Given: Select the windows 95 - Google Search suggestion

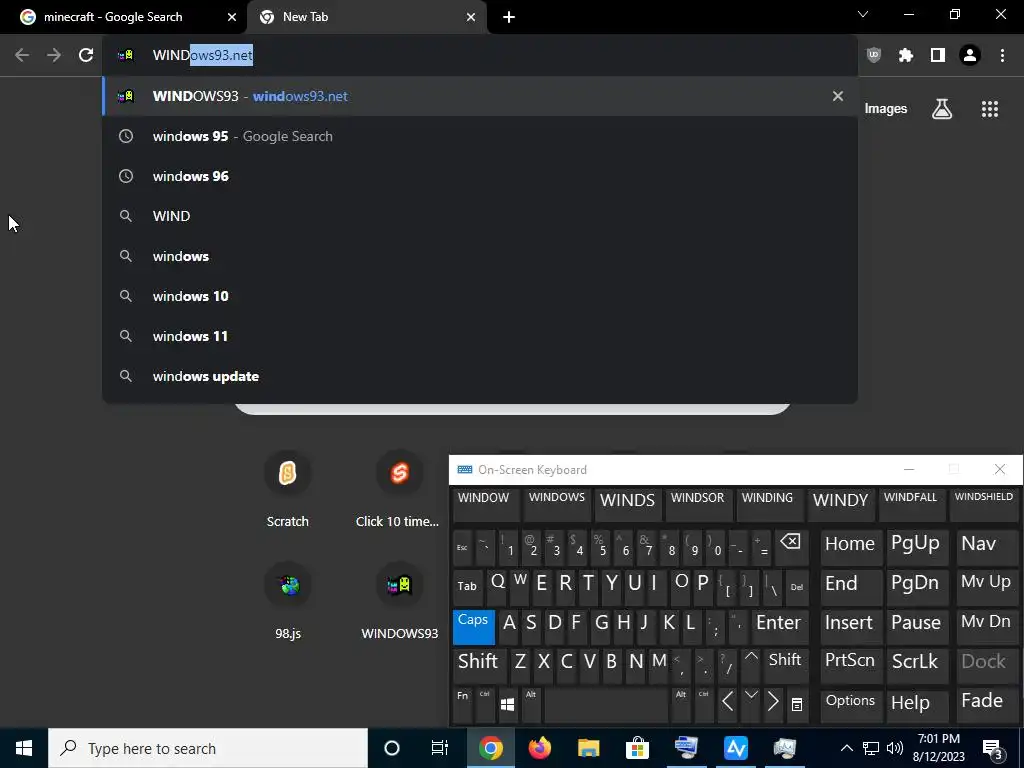Looking at the screenshot, I should pos(480,136).
